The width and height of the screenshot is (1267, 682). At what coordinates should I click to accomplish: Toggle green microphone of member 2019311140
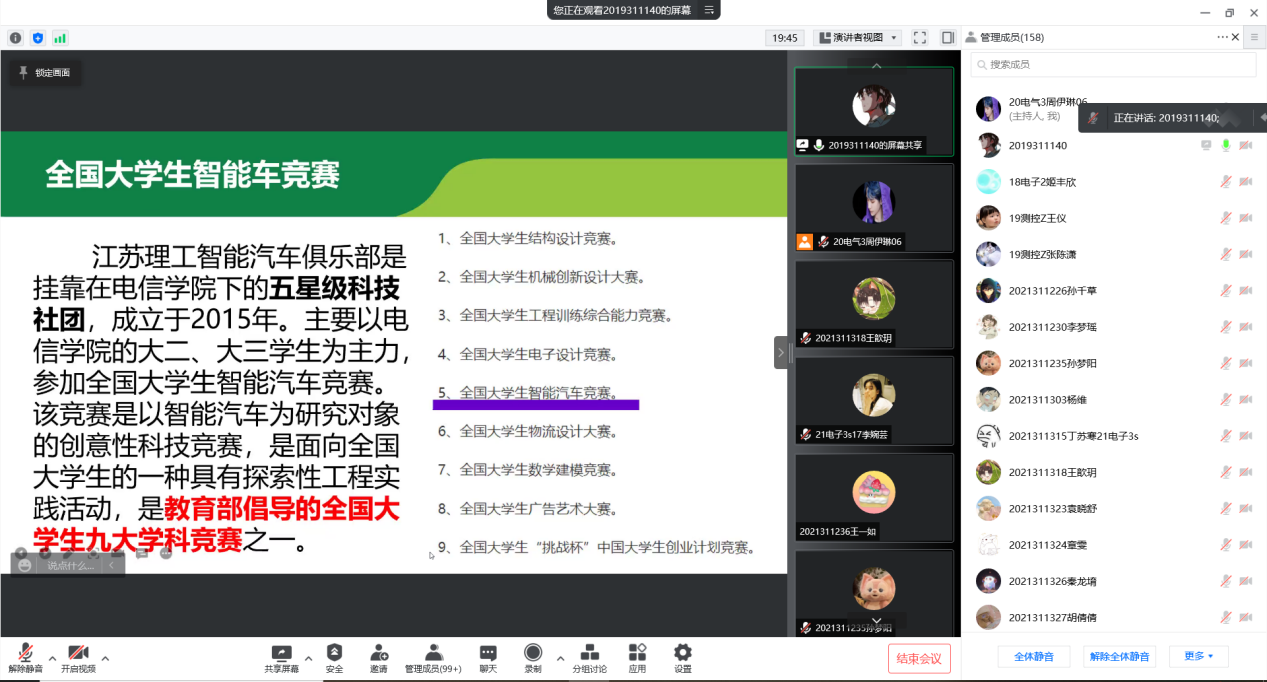coord(1225,145)
